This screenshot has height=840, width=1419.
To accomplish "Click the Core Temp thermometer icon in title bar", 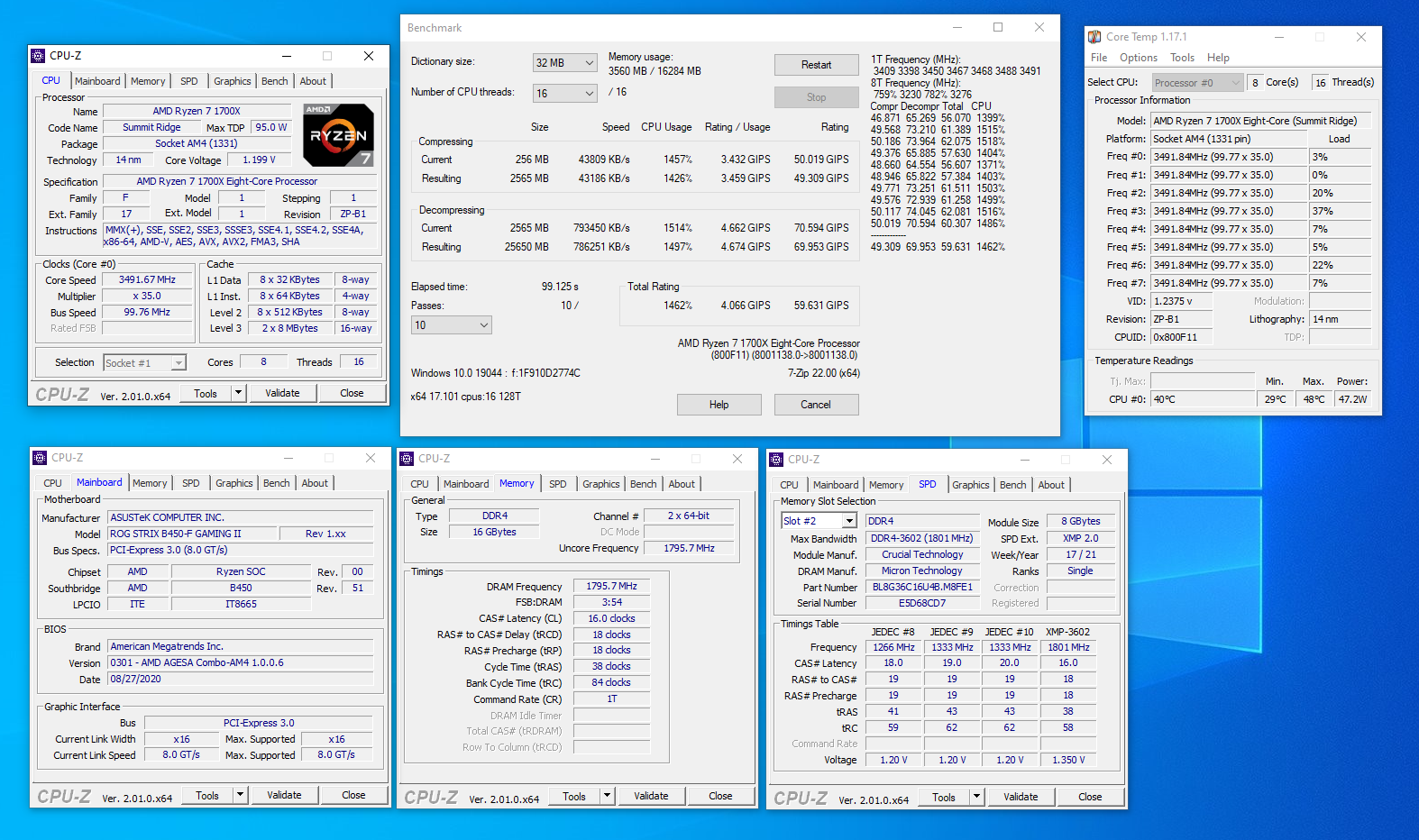I will point(1094,37).
